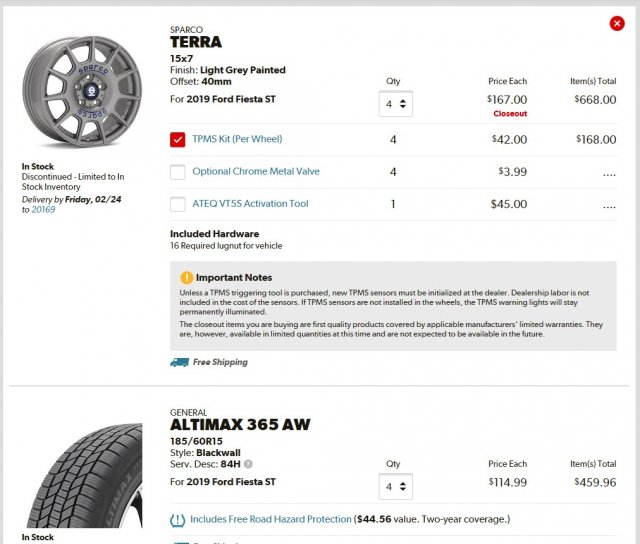
Task: Open the Sparco Terra wheel quantity selector
Action: click(x=392, y=103)
